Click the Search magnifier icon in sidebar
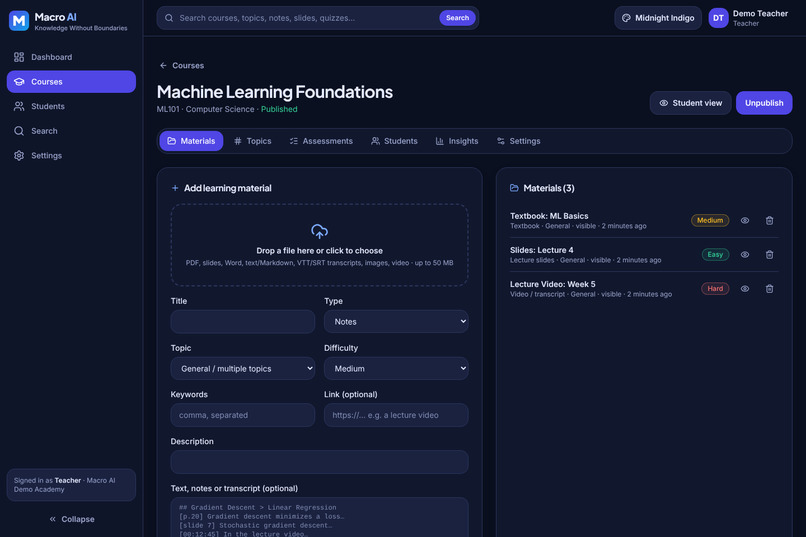This screenshot has height=537, width=806. (x=19, y=131)
